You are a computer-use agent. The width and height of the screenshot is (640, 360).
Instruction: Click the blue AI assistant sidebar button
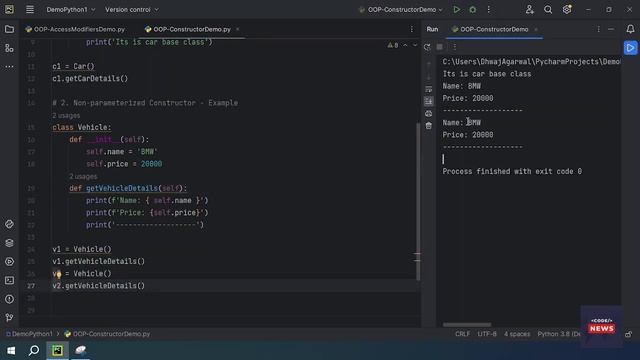click(630, 48)
